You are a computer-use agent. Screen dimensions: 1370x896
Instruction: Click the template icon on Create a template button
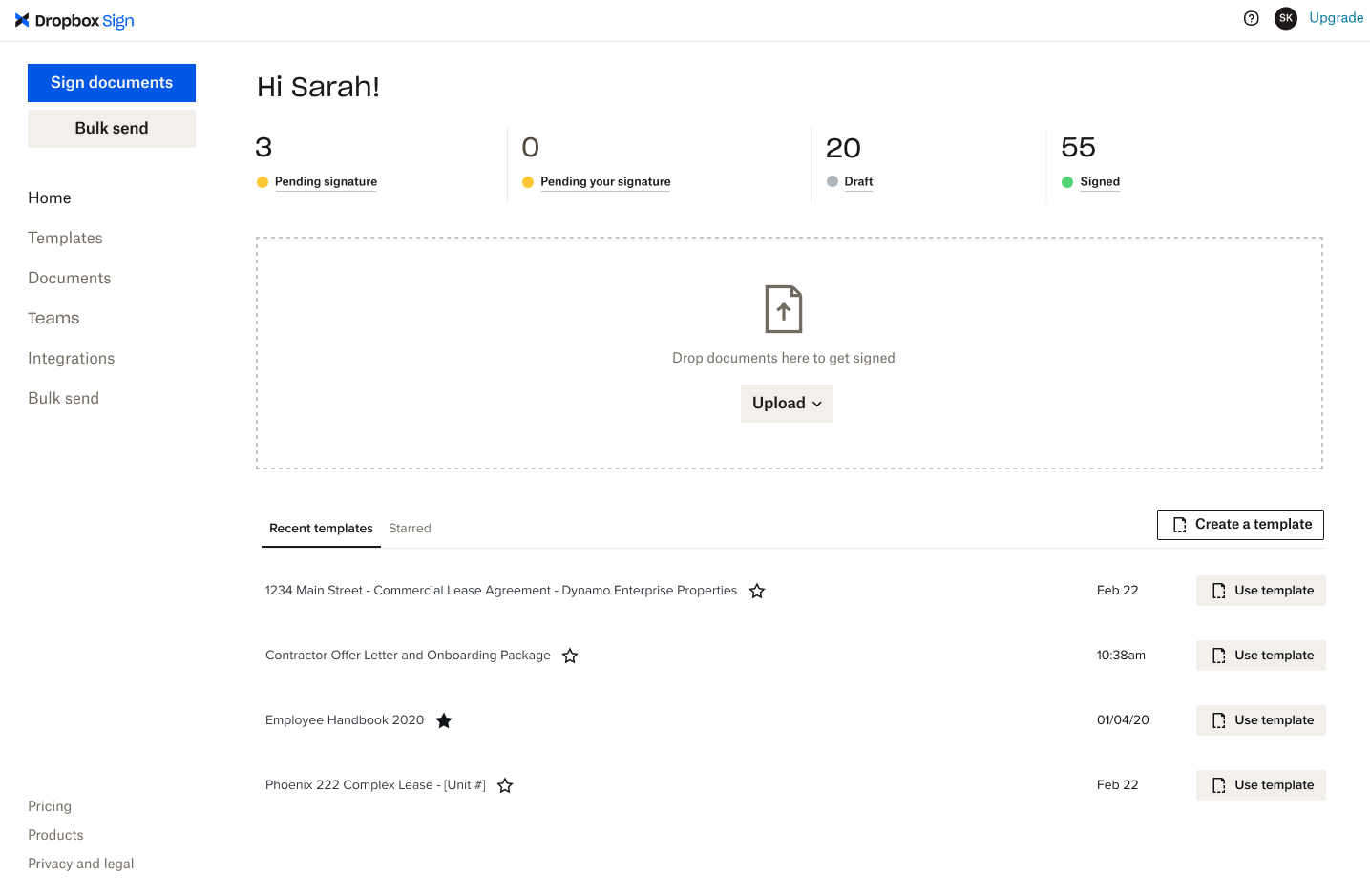1180,524
